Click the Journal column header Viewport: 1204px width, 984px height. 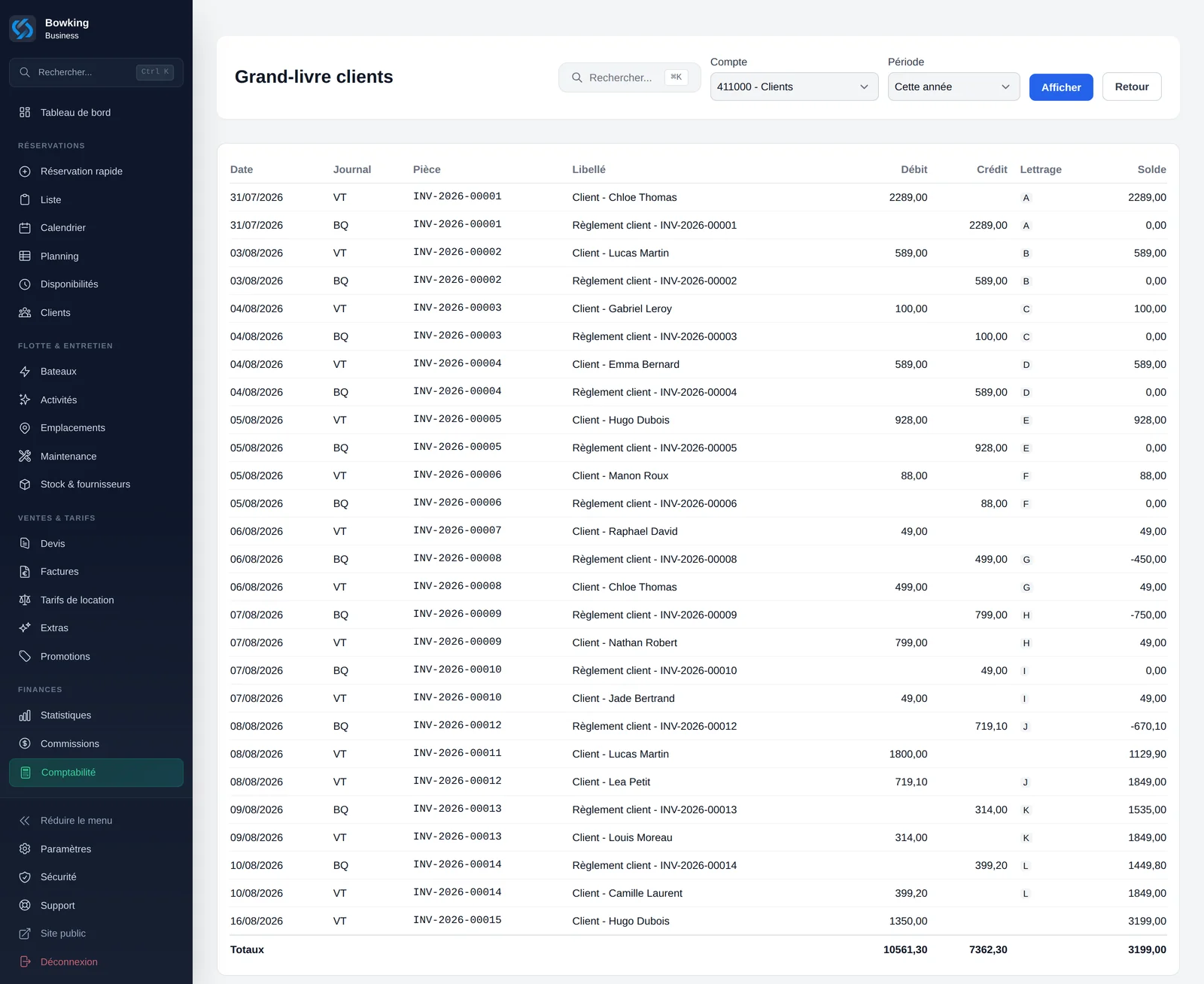pyautogui.click(x=352, y=169)
